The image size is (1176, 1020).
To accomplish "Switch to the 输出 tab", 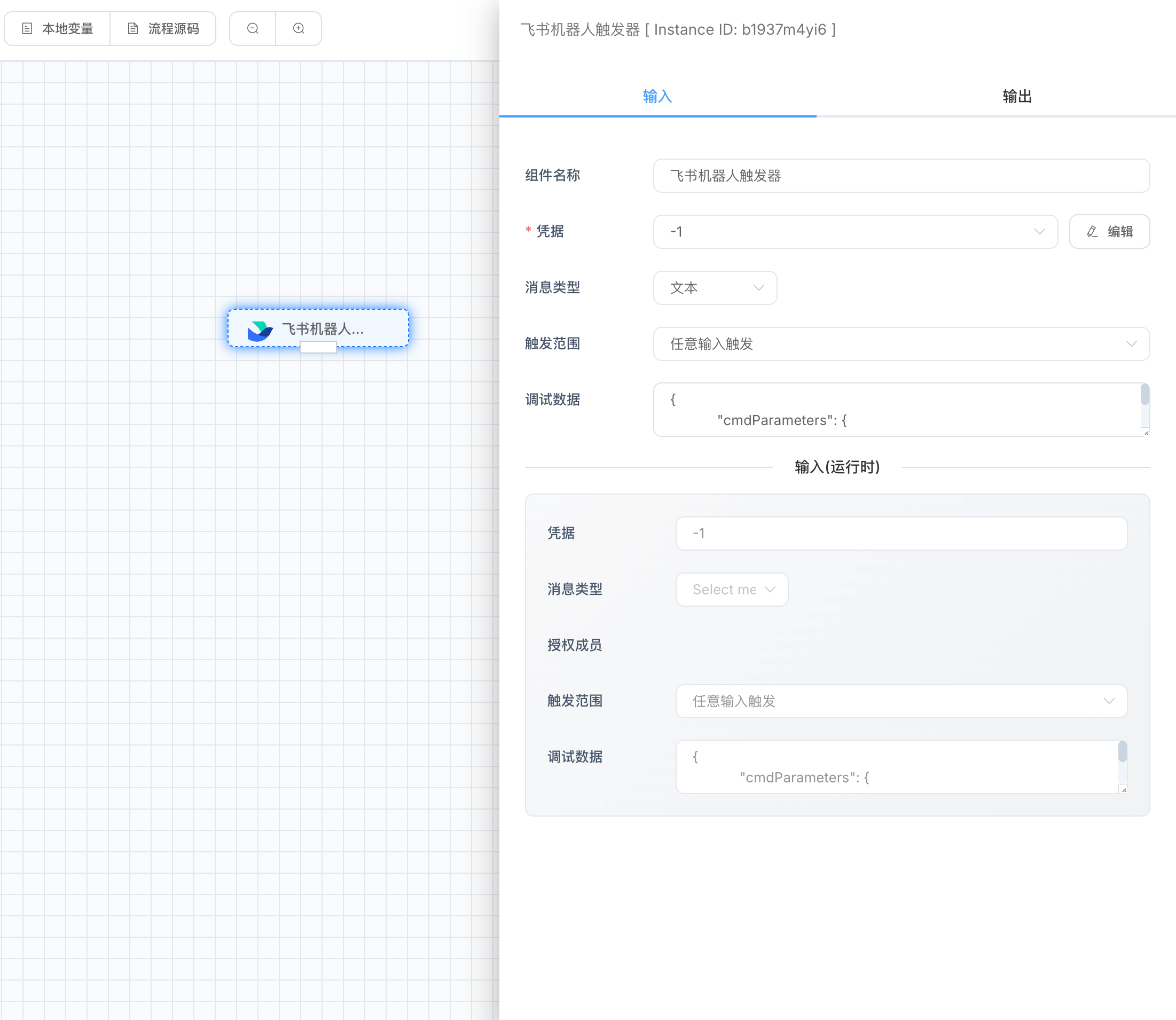I will pos(1017,96).
